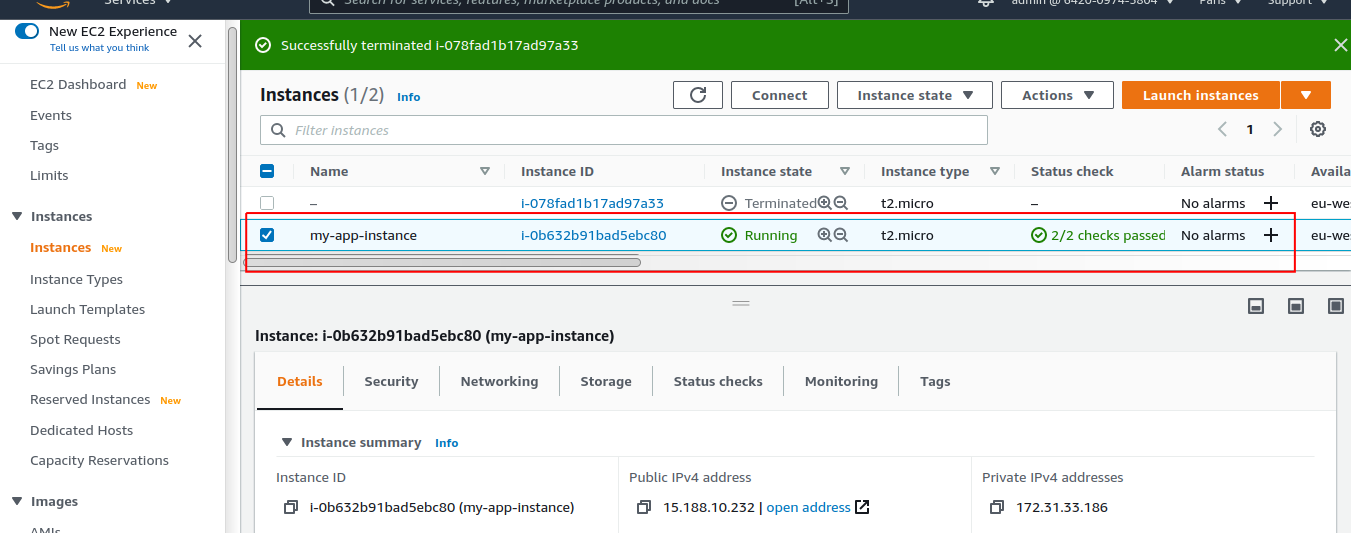Screen dimensions: 1351x533
Task: Uncheck the my-app-instance row checkbox
Action: 267,235
